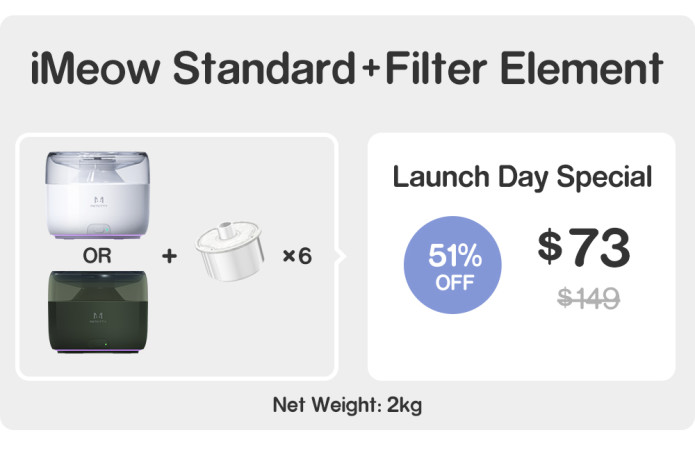Click the logo on the green fountain
Image resolution: width=695 pixels, height=453 pixels.
coord(98,317)
